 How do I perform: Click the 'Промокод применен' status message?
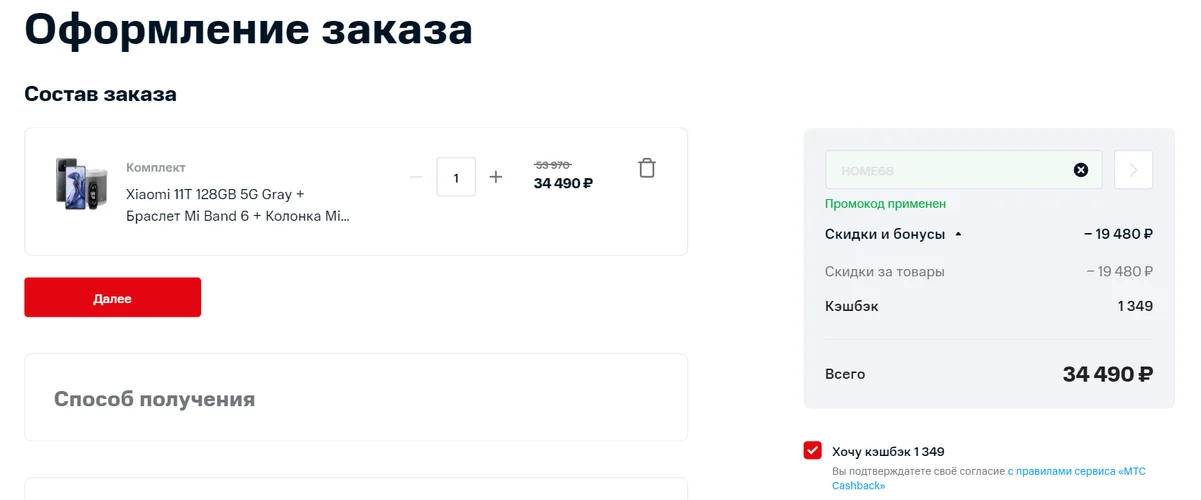(x=885, y=204)
